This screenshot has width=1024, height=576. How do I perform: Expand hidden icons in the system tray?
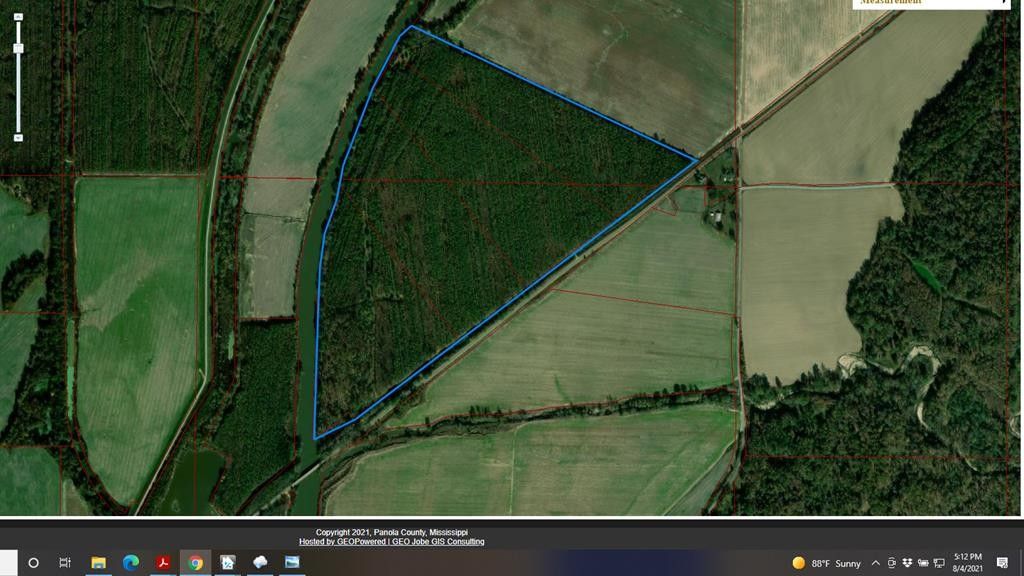(875, 562)
